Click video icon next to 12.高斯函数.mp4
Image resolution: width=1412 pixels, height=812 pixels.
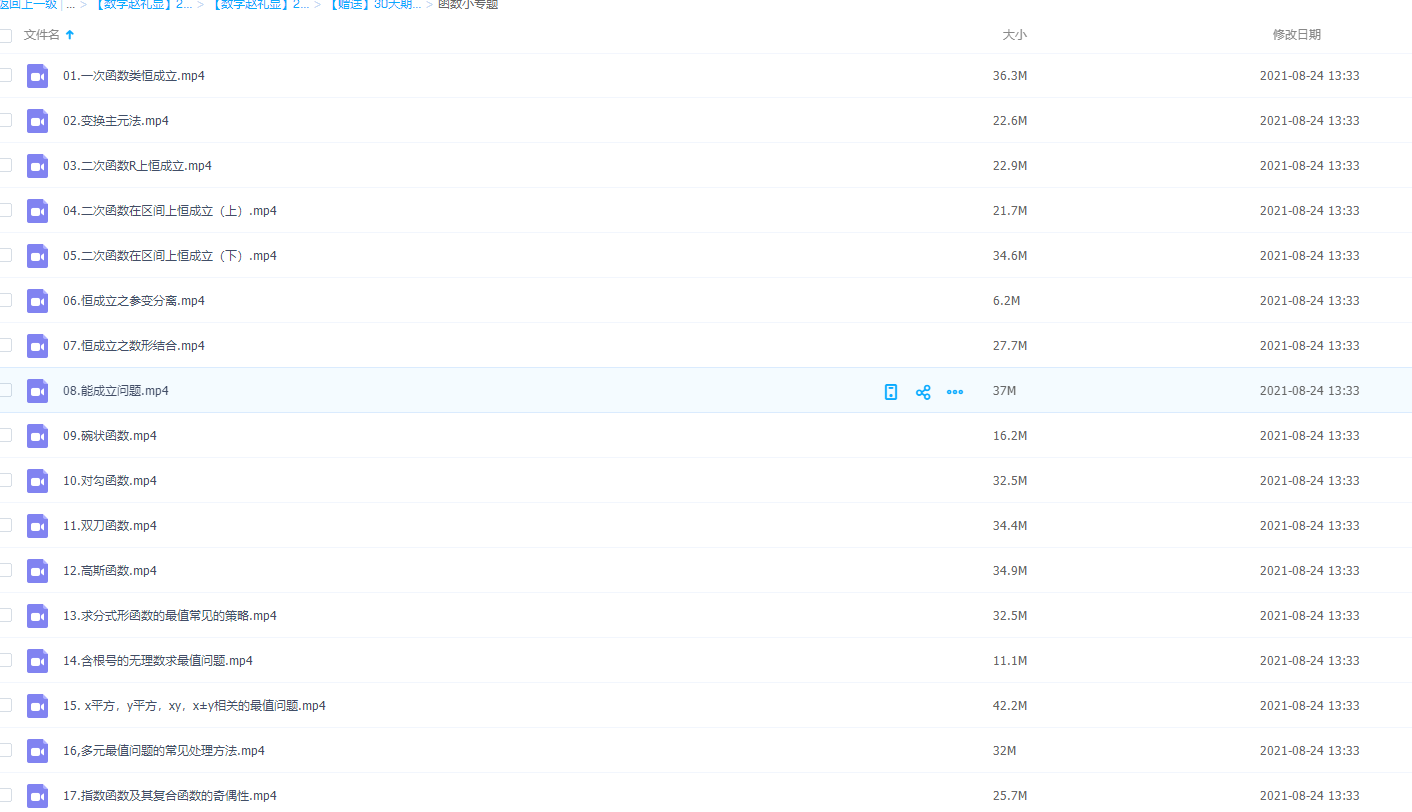point(38,571)
